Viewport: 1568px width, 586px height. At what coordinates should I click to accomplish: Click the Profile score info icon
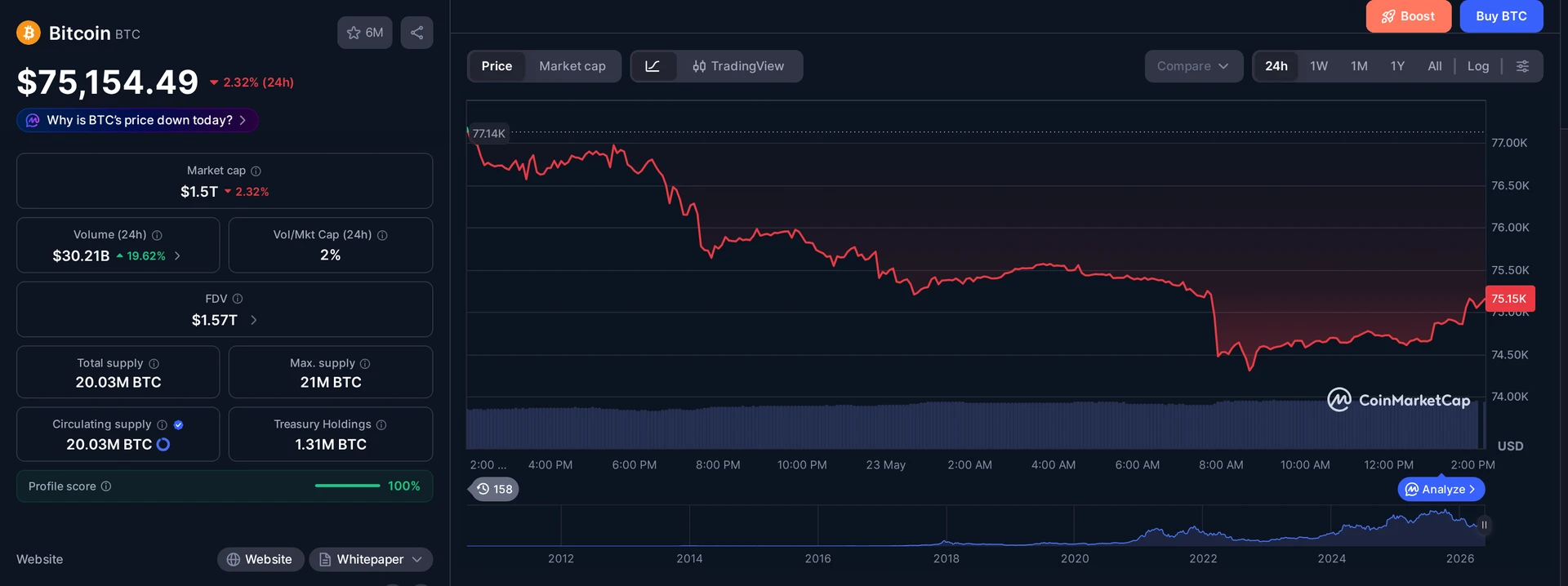[106, 486]
